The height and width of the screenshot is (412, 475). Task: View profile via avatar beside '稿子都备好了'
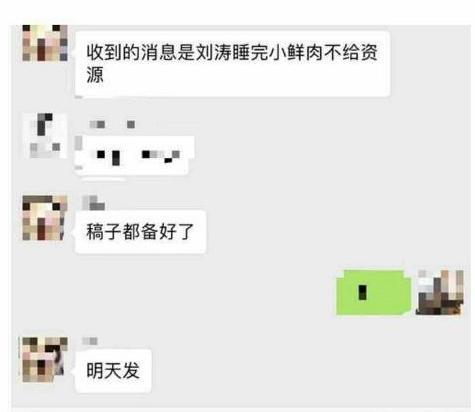[x=45, y=218]
